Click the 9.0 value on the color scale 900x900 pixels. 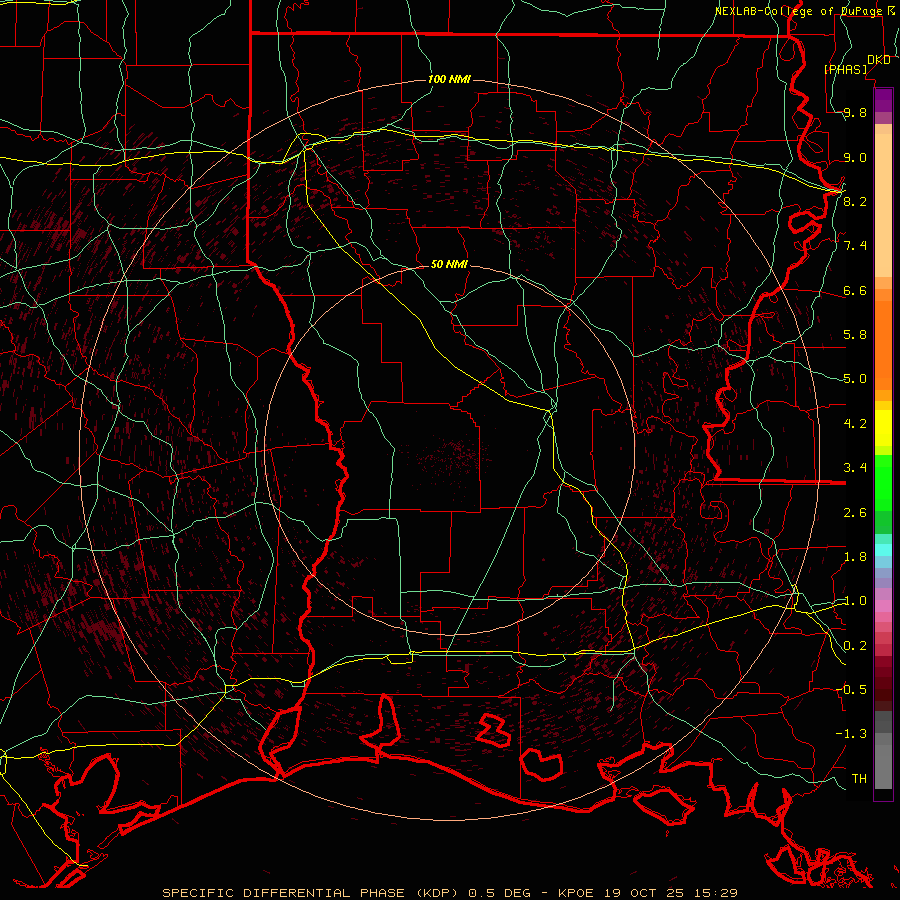tap(855, 157)
